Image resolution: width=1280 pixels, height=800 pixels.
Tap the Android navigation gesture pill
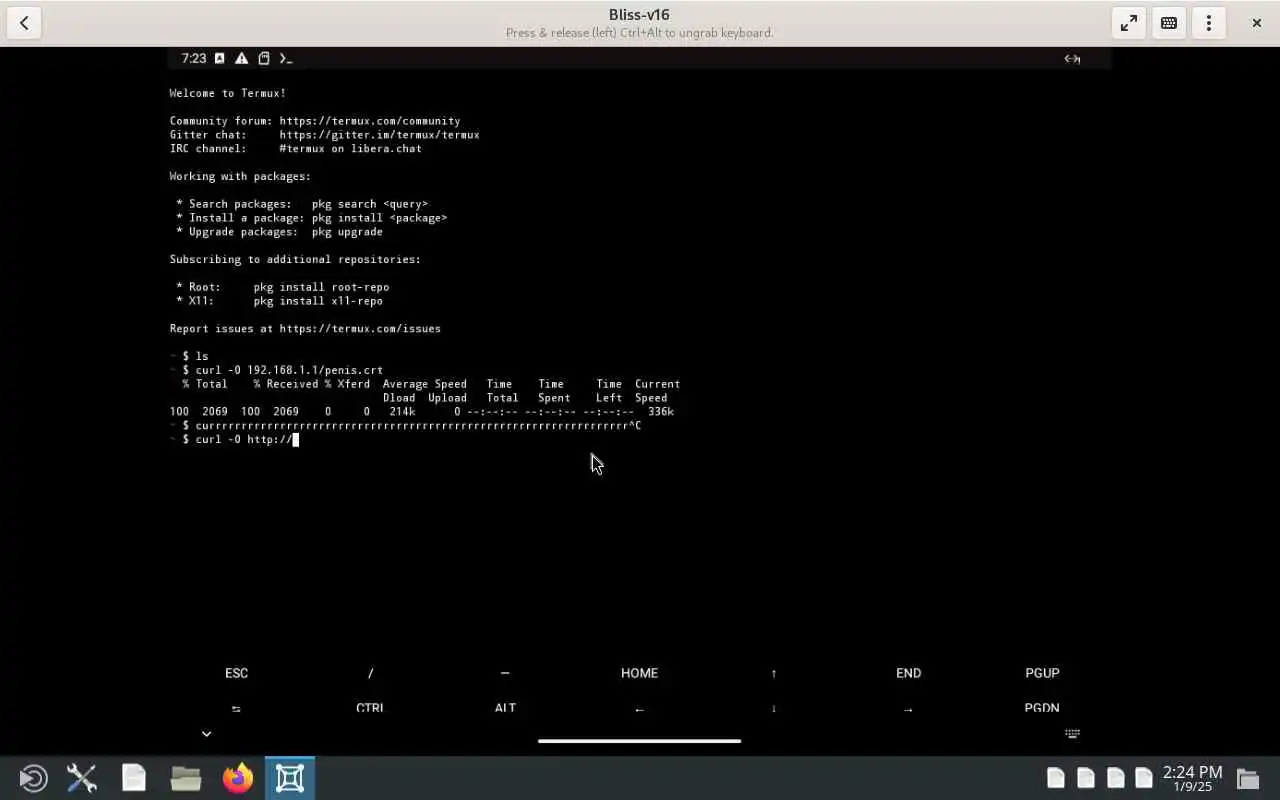tap(639, 741)
